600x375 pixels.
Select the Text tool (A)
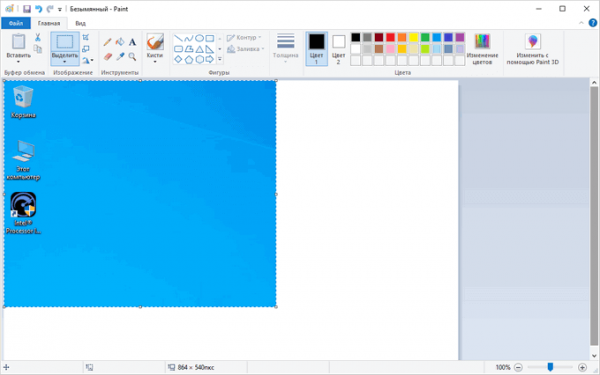tap(132, 42)
